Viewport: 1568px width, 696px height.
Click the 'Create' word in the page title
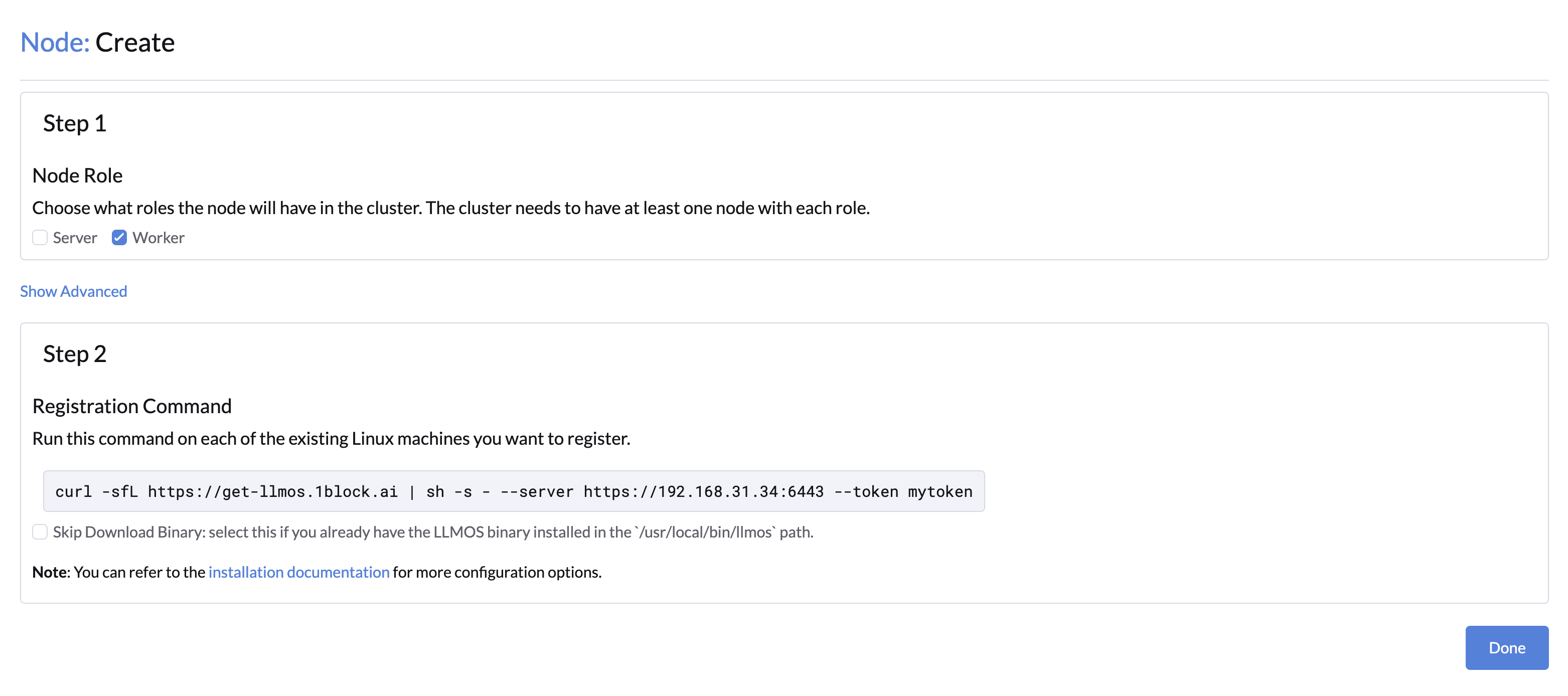point(135,43)
